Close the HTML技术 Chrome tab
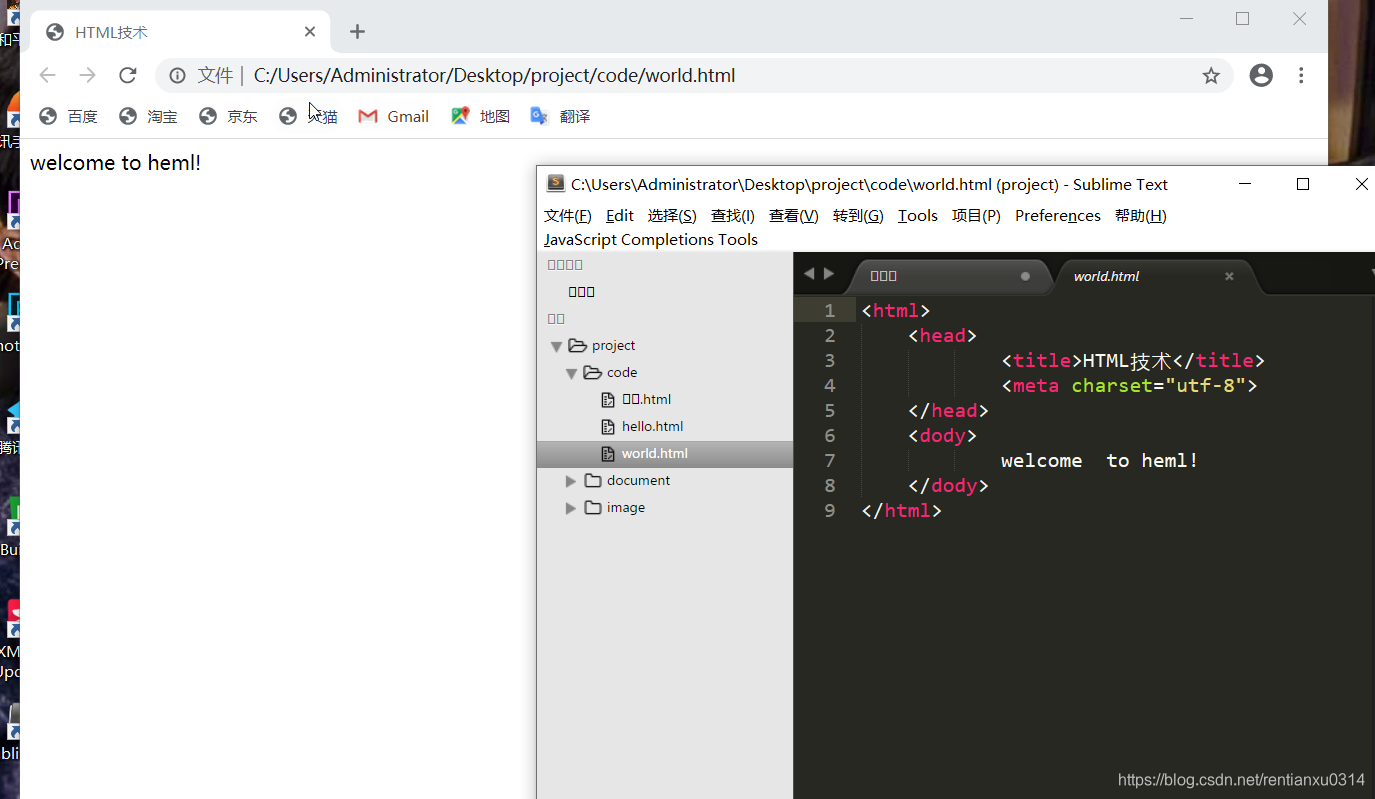 click(310, 32)
